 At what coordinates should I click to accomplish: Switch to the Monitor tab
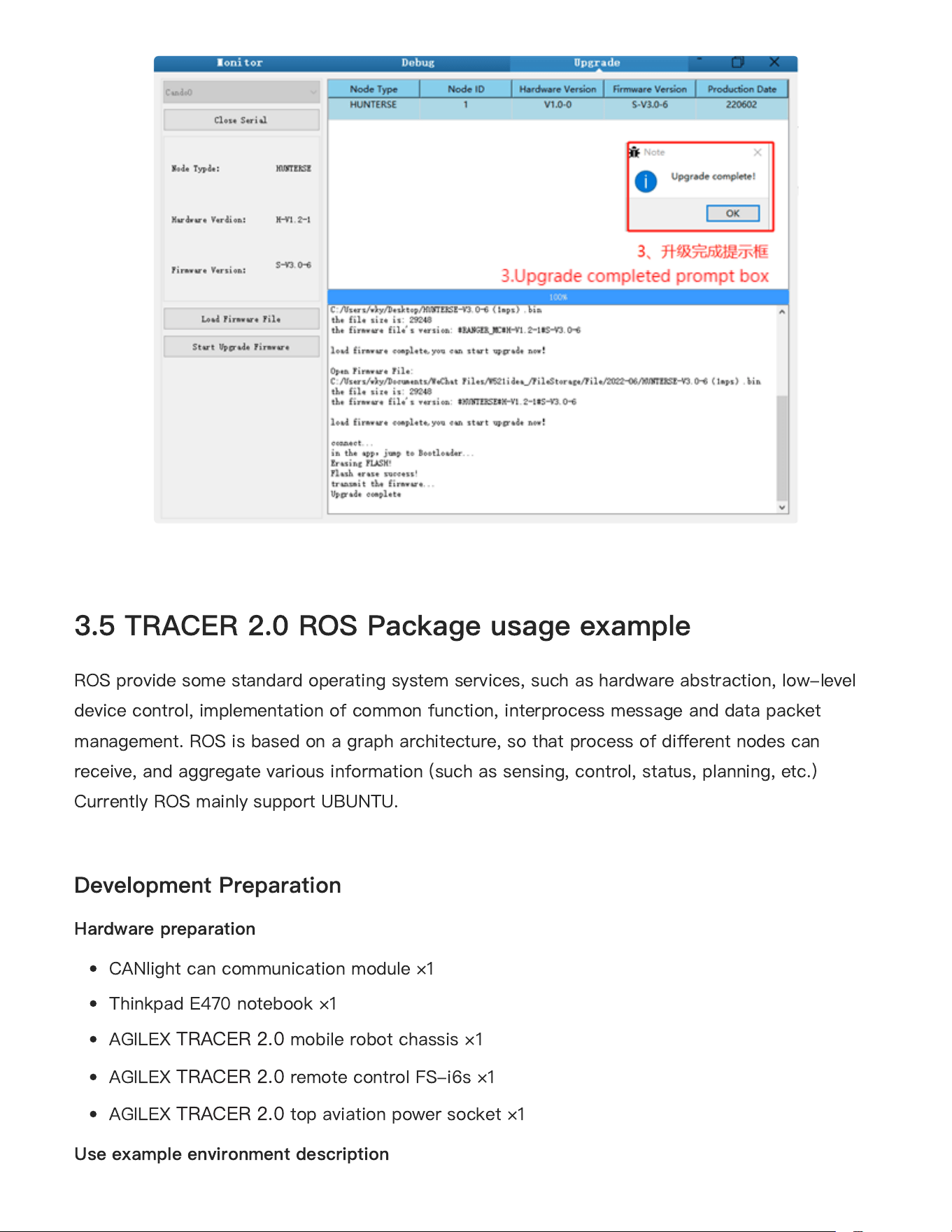pos(240,63)
